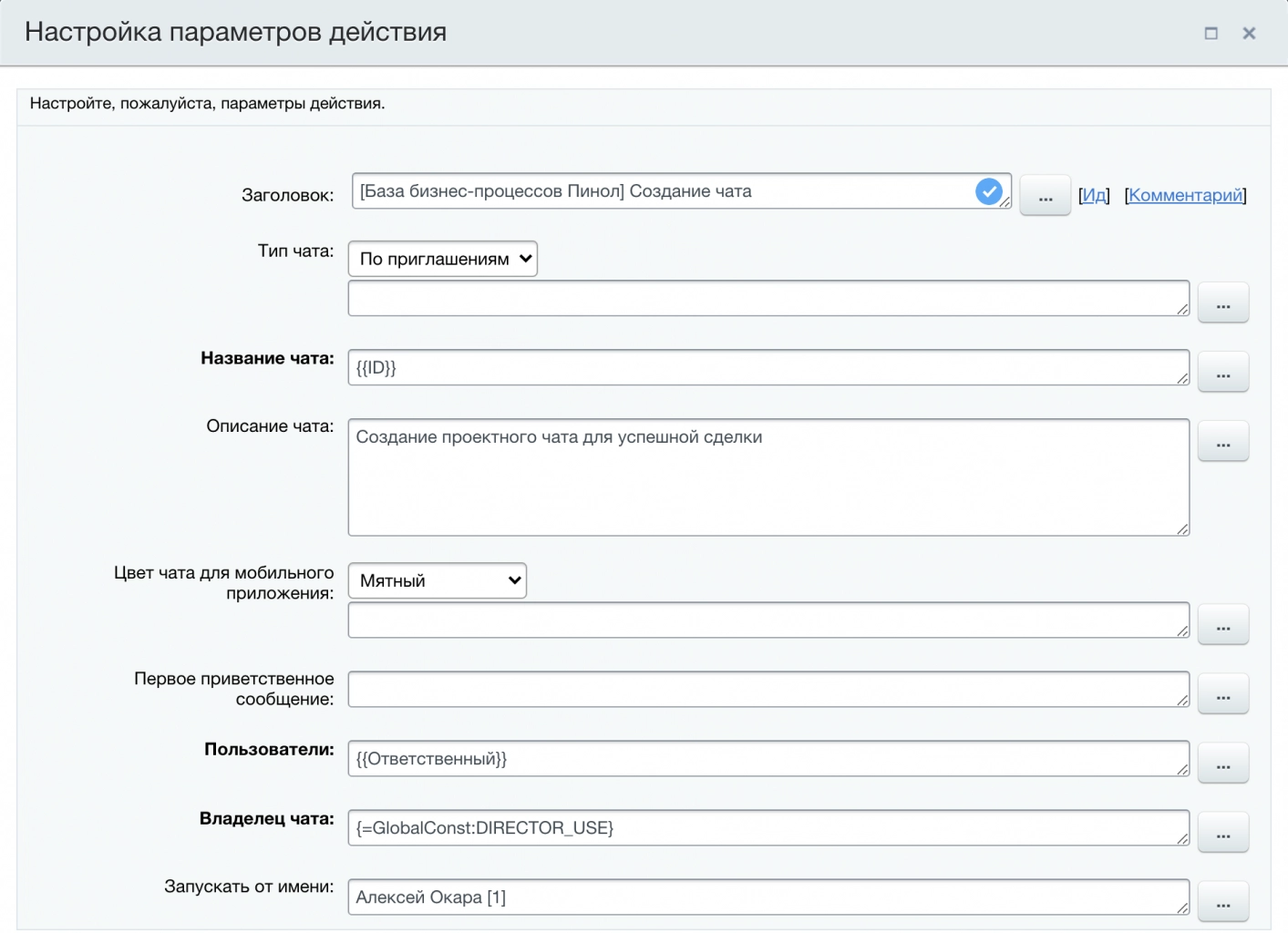Open value picker for Владелец чата
The height and width of the screenshot is (933, 1288).
1223,832
